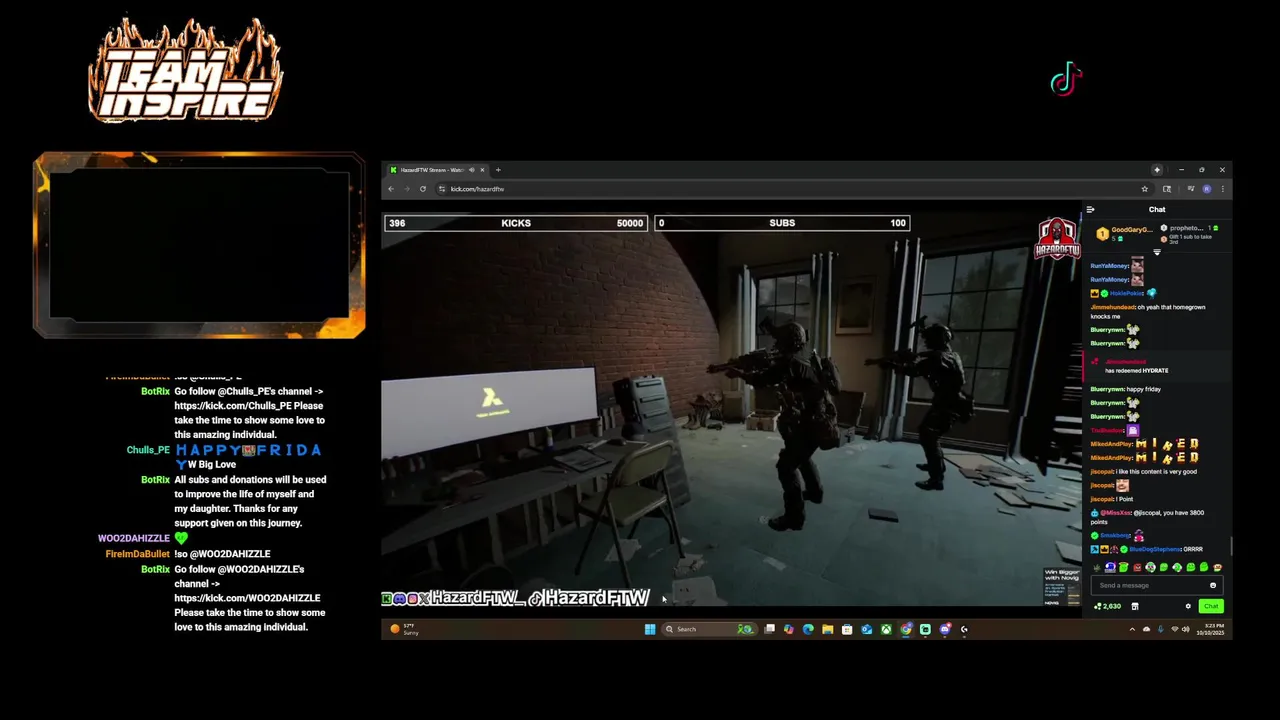Collapse the chat panel with arrow icon
Viewport: 1280px width, 720px height.
click(1090, 210)
